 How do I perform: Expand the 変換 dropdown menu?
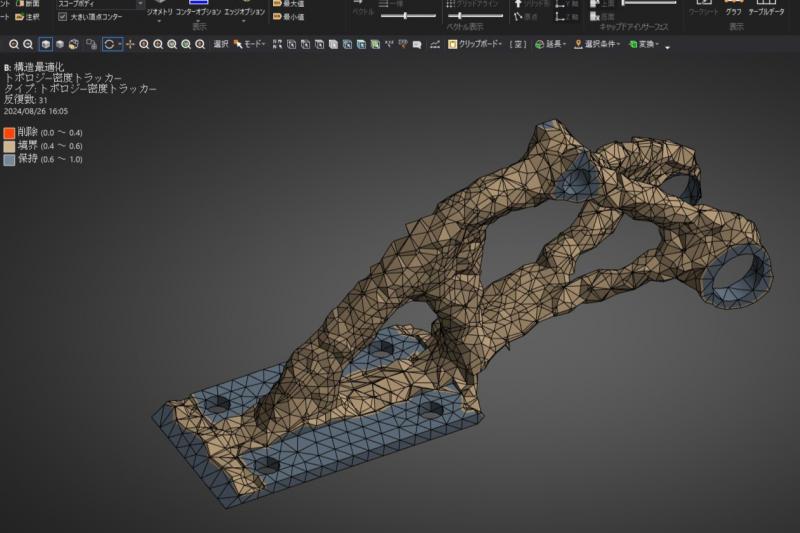(x=648, y=45)
